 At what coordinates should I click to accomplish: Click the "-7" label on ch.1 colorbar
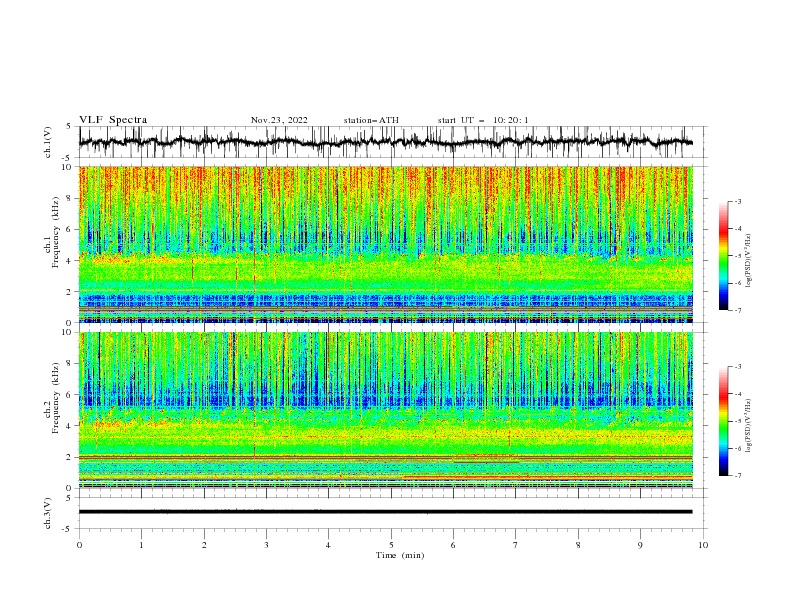tap(738, 310)
